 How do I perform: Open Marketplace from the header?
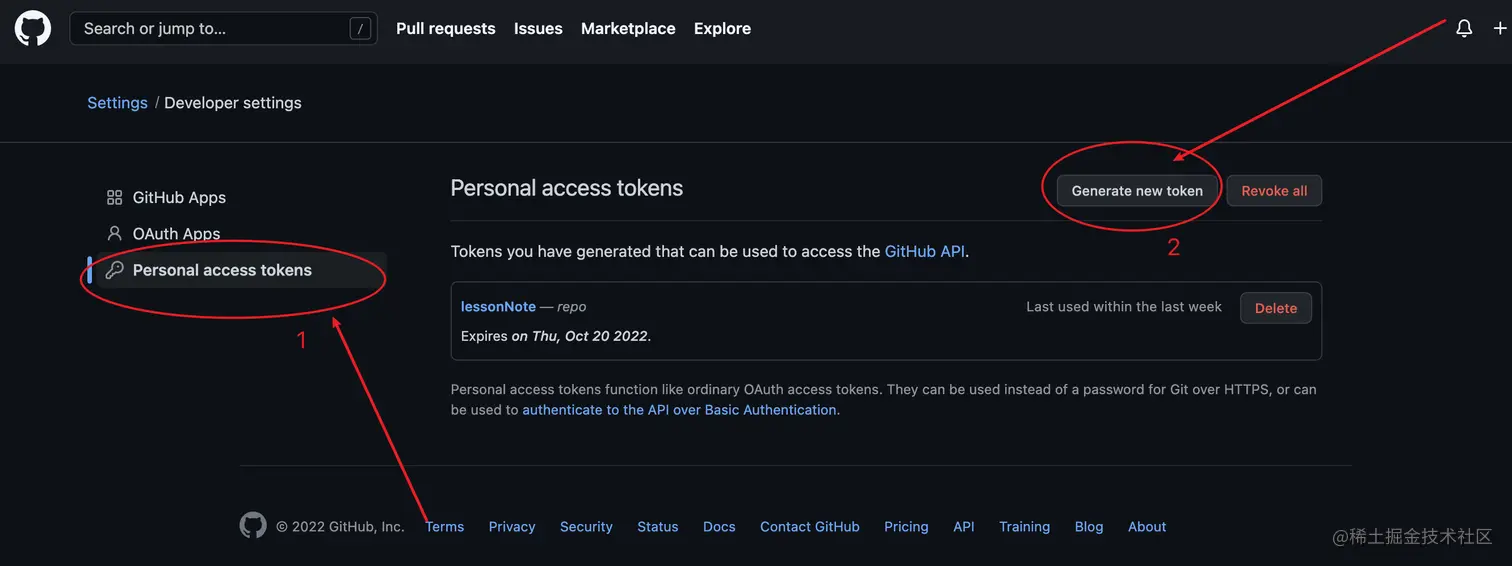click(628, 29)
